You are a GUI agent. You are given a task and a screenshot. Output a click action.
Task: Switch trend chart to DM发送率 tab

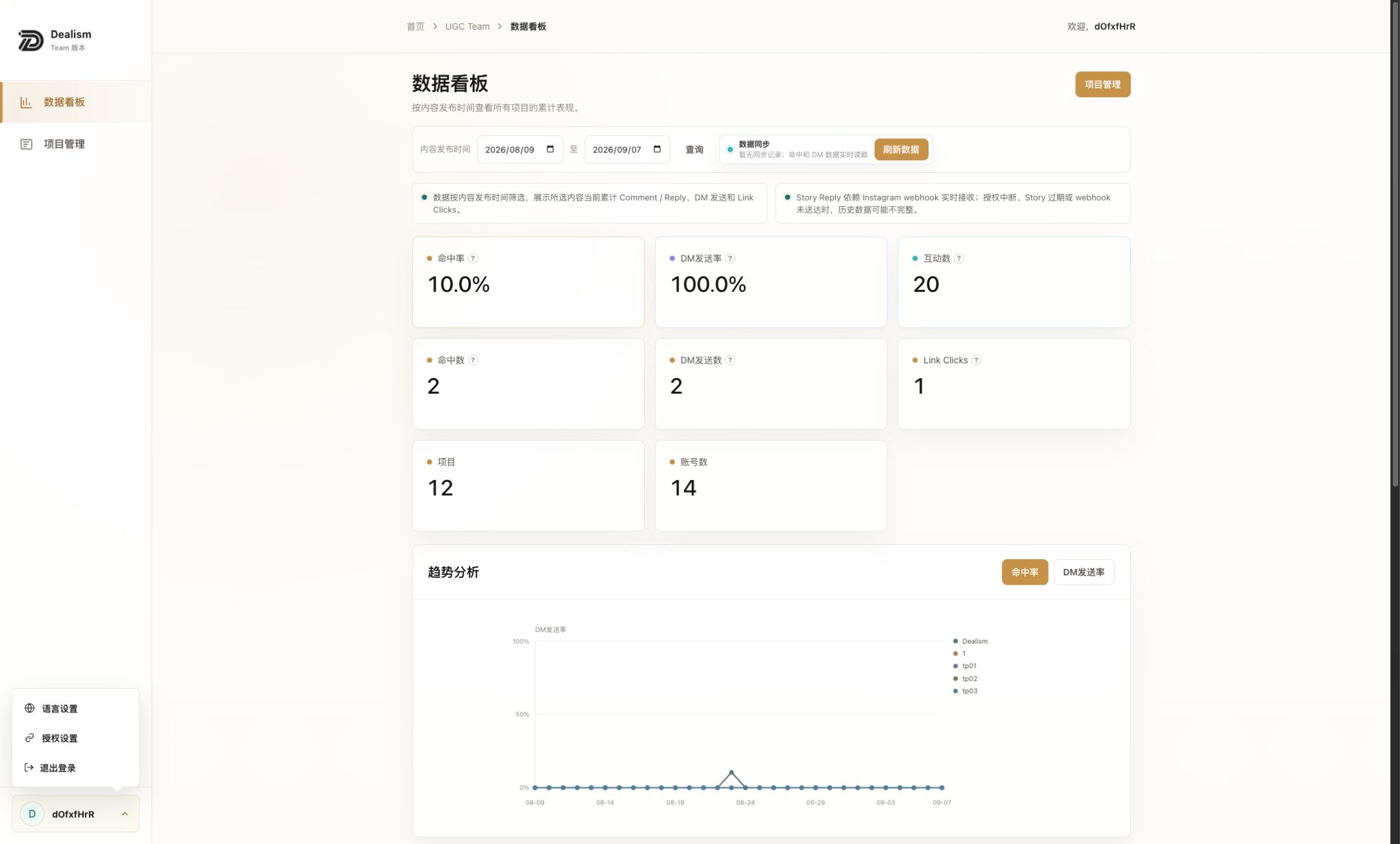tap(1084, 572)
